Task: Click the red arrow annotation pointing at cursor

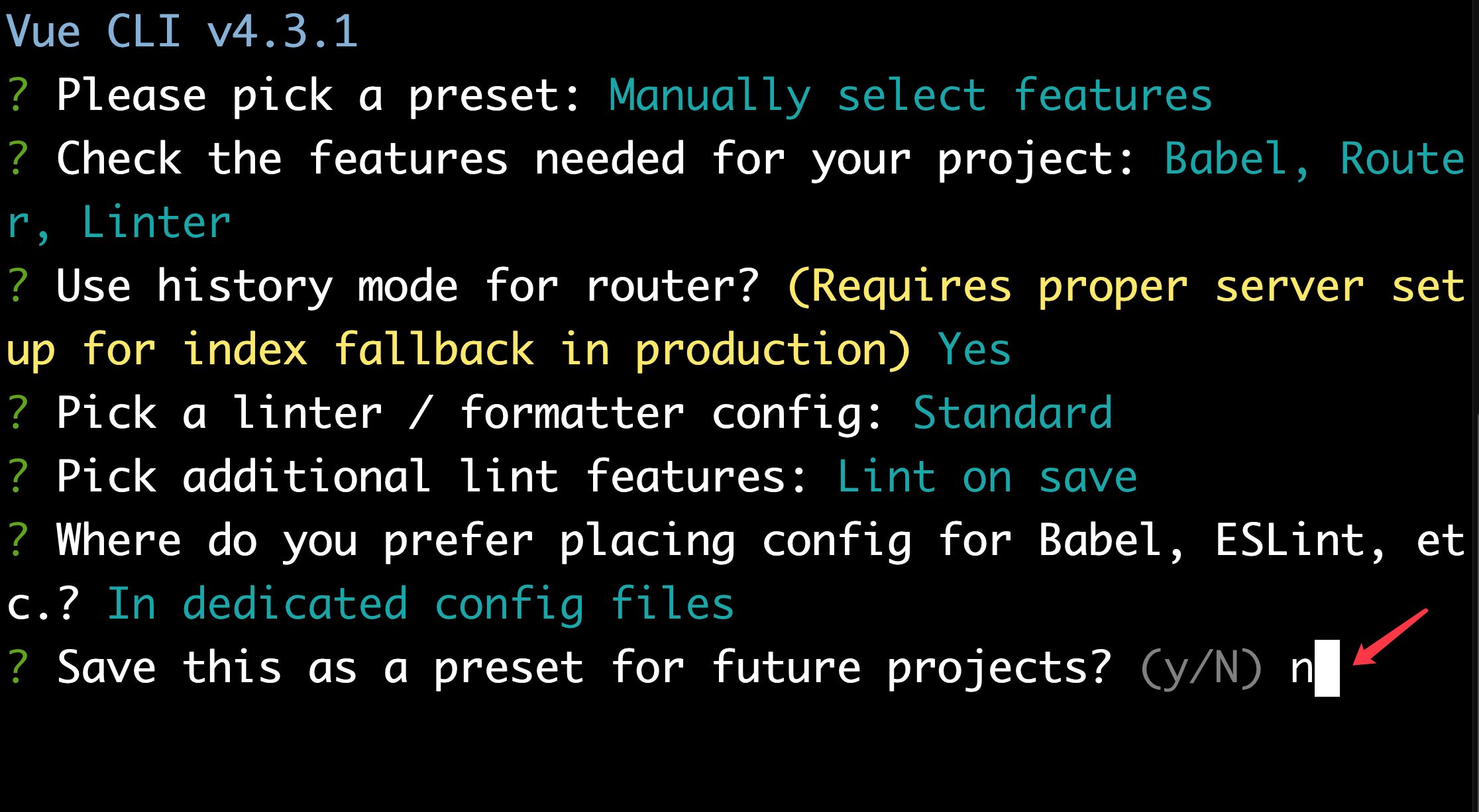Action: 1390,636
